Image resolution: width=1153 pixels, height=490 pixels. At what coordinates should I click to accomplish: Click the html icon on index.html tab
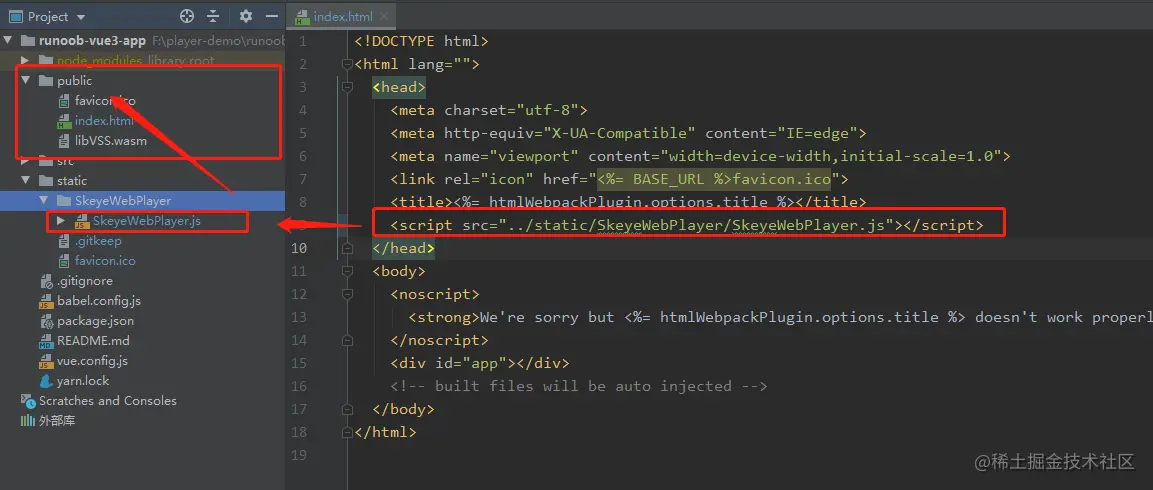click(x=301, y=17)
